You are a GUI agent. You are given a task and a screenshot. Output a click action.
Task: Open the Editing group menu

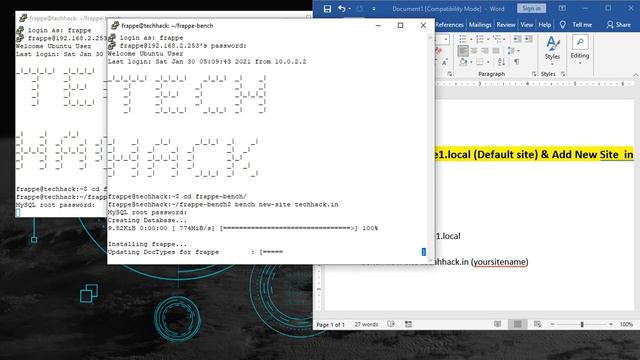click(x=580, y=50)
